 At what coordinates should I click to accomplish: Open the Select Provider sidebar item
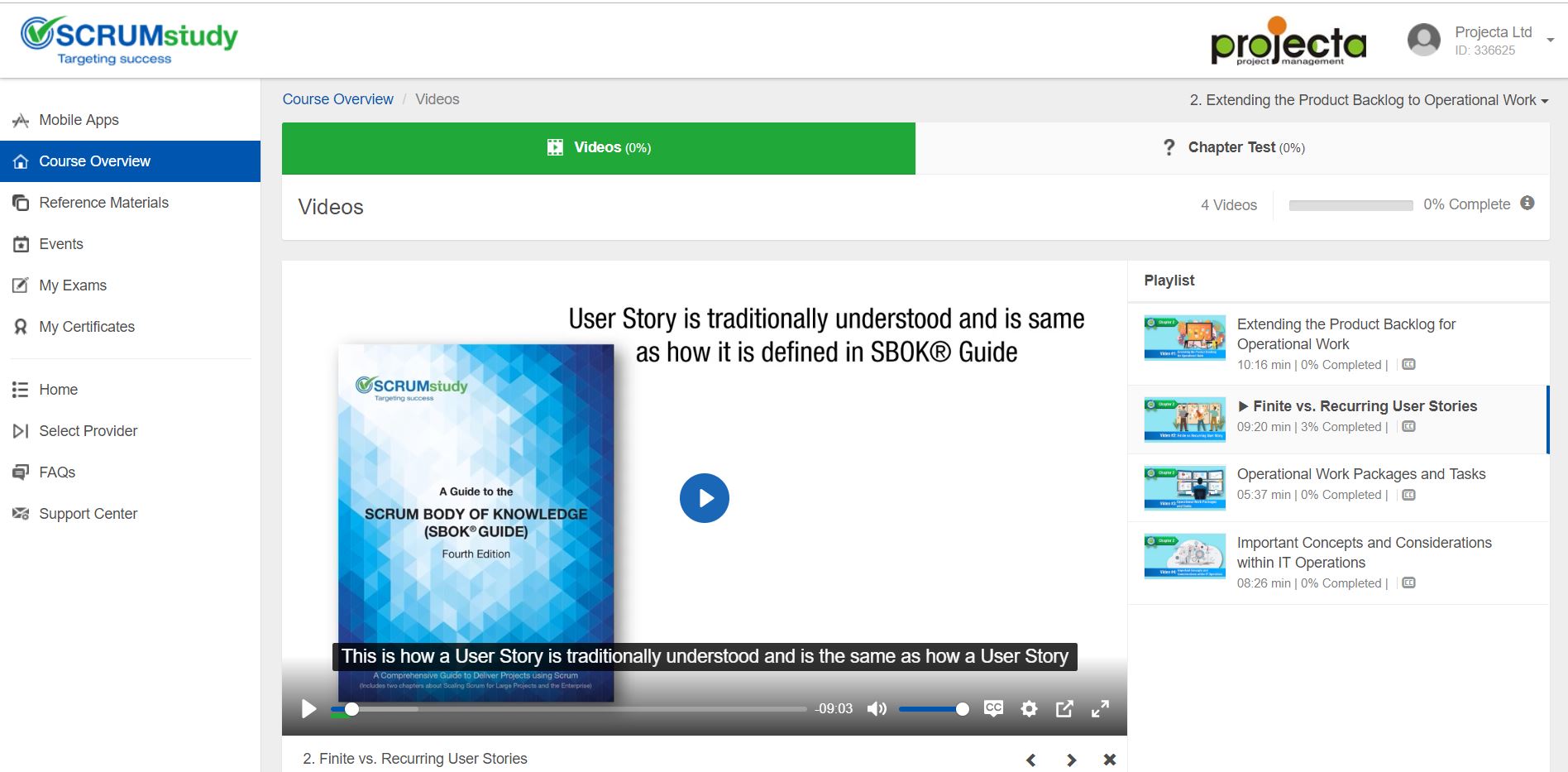click(x=88, y=431)
